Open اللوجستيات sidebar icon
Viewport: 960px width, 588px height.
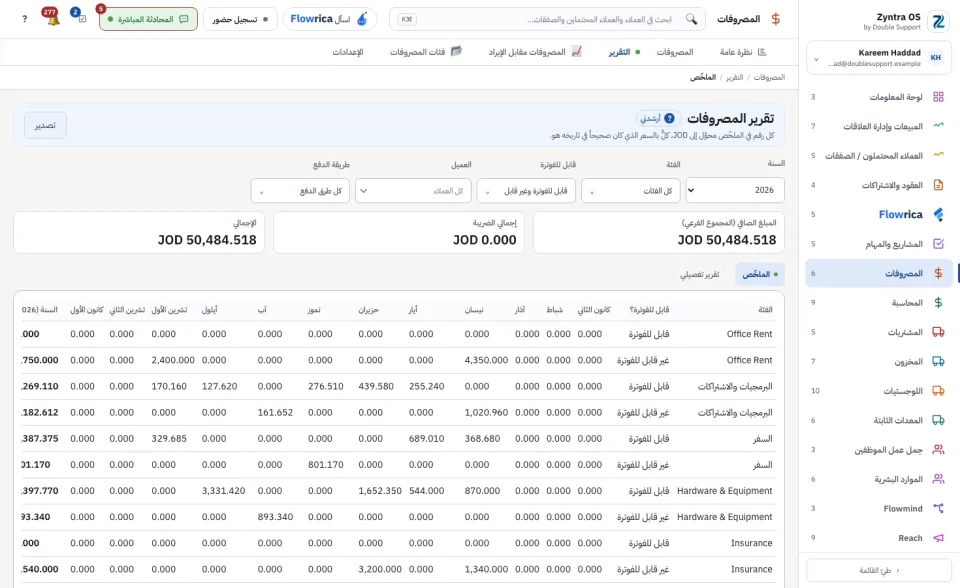coord(938,391)
